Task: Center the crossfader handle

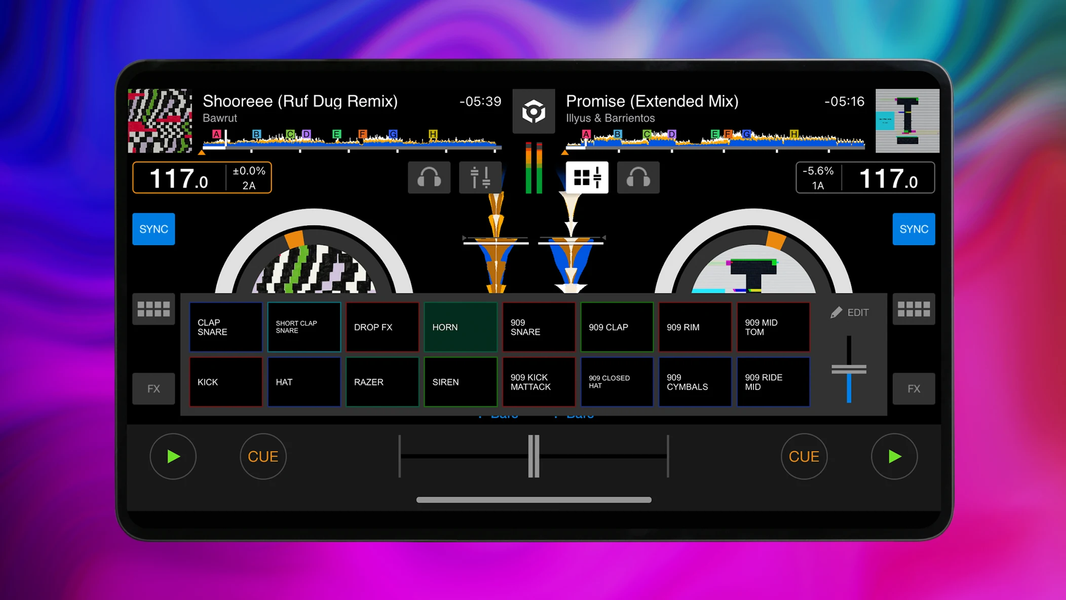Action: (533, 454)
